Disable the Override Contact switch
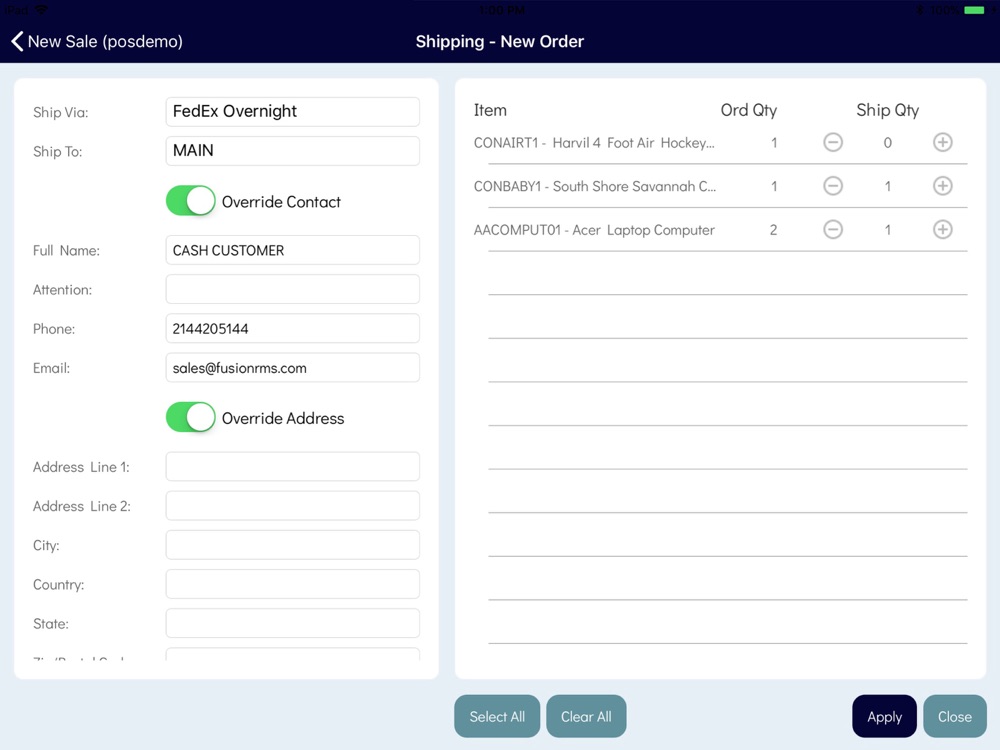The width and height of the screenshot is (1000, 750). tap(190, 201)
